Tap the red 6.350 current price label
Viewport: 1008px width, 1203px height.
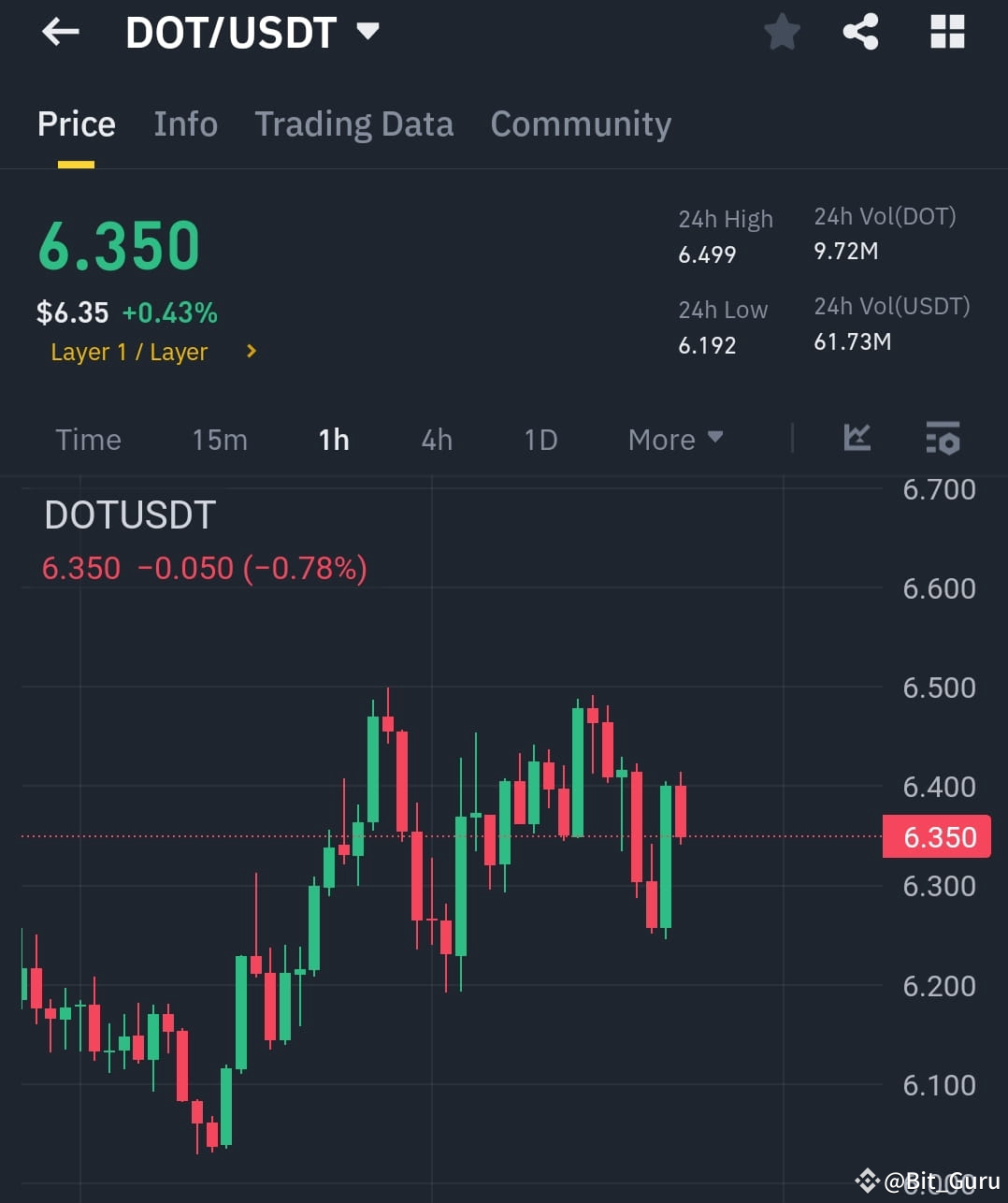pyautogui.click(x=936, y=836)
